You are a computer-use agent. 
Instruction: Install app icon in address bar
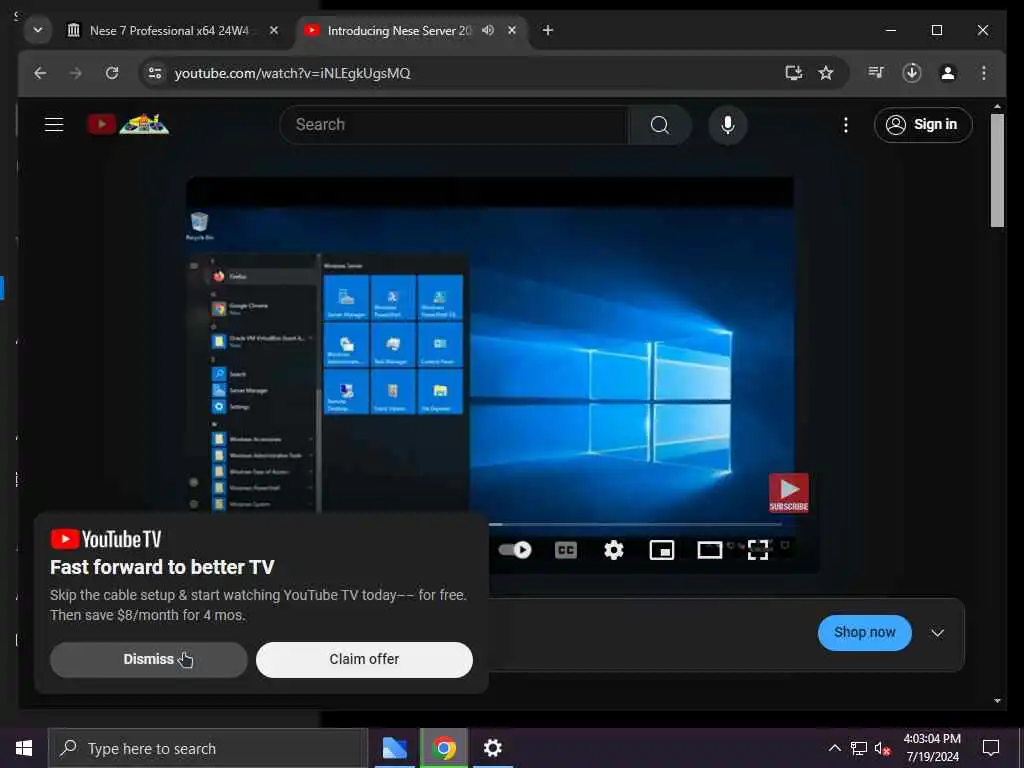793,73
